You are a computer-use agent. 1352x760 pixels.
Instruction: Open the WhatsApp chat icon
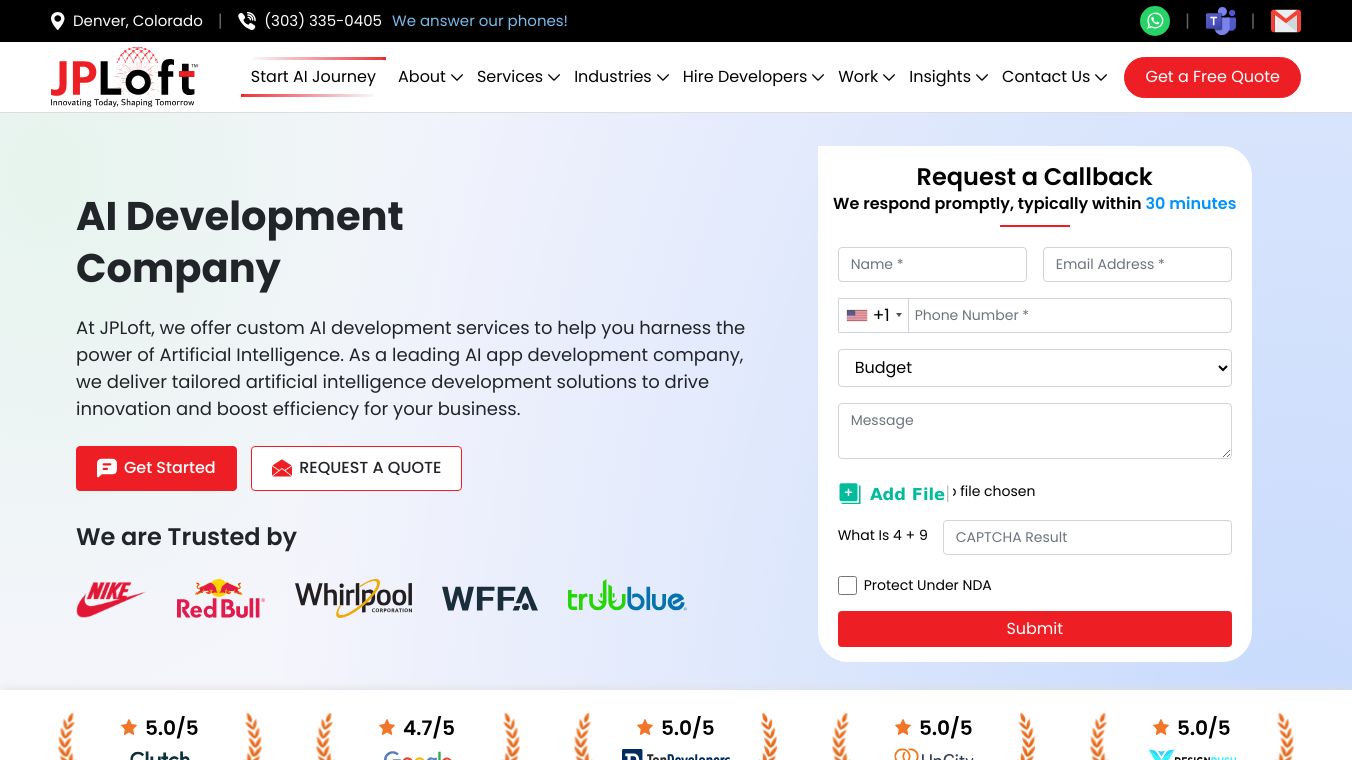tap(1155, 21)
